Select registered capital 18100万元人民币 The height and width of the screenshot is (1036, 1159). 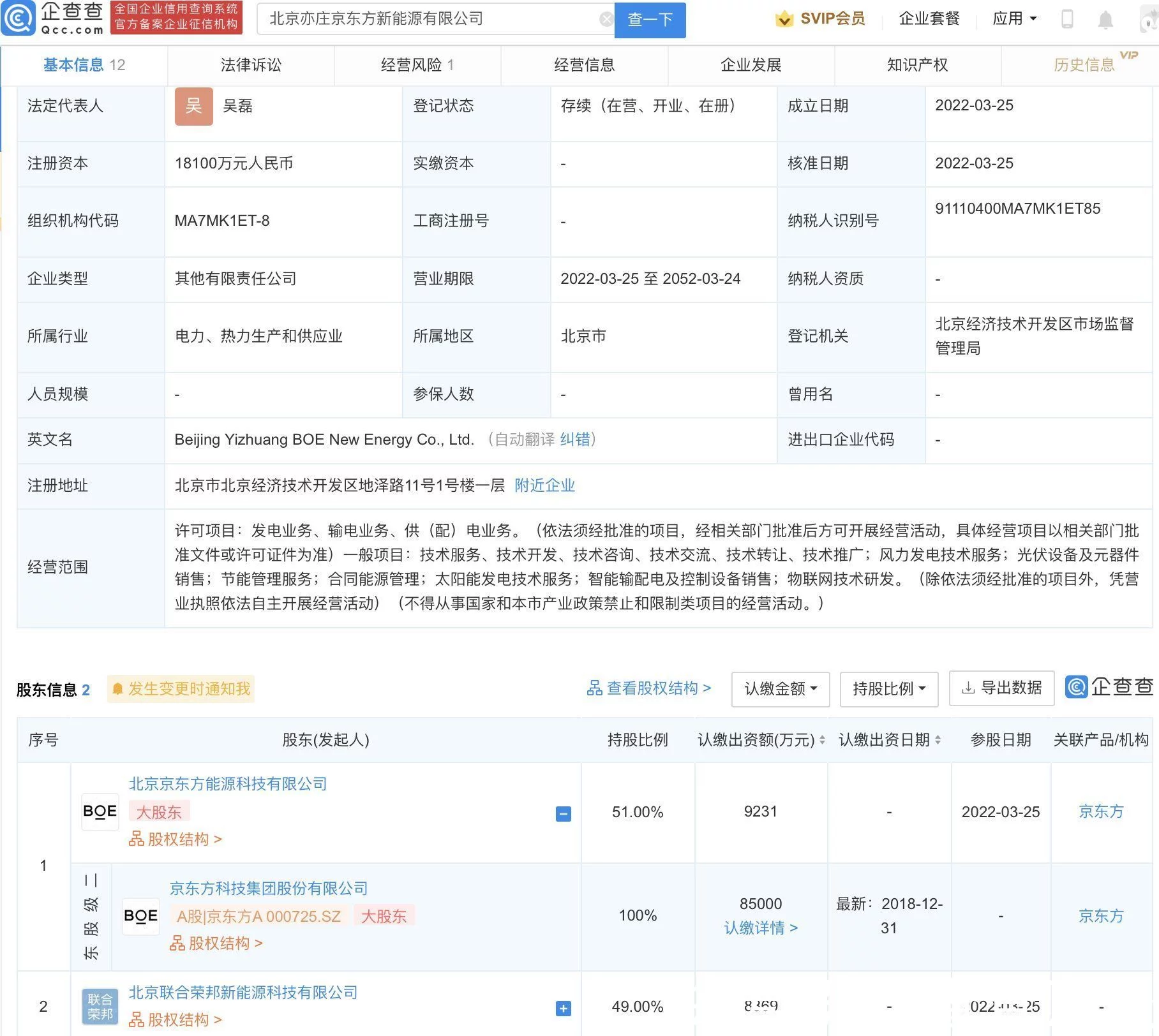click(234, 163)
